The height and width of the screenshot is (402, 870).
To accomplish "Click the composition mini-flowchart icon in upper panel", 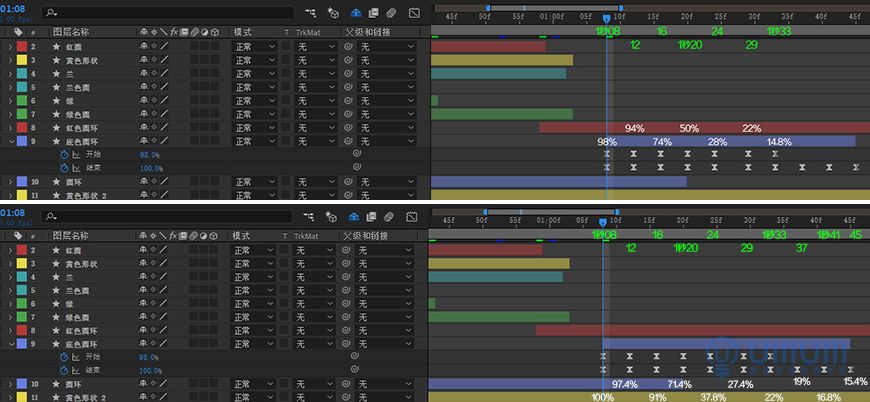I will 310,13.
